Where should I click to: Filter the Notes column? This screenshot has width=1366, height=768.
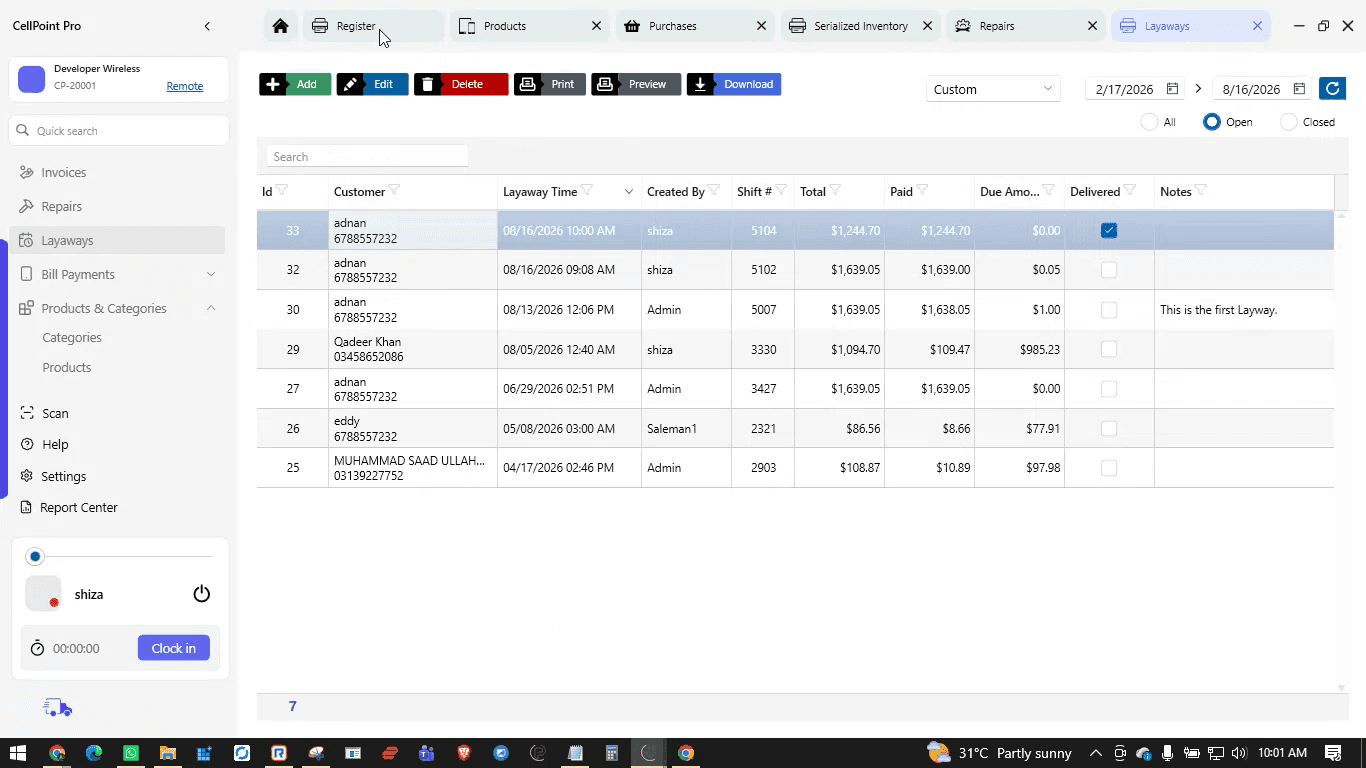[1201, 191]
